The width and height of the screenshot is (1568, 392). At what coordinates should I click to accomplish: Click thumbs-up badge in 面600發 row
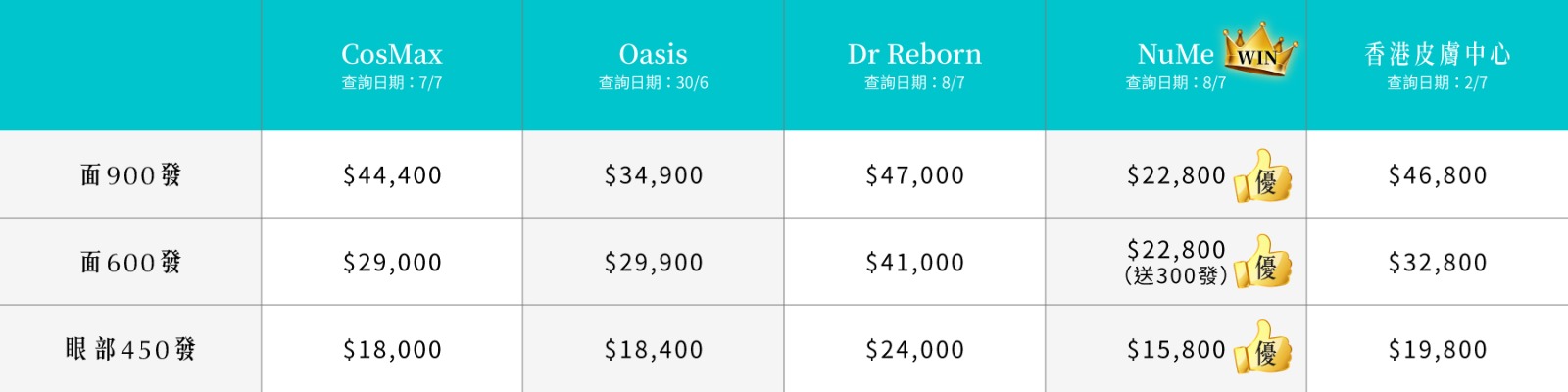(1262, 262)
